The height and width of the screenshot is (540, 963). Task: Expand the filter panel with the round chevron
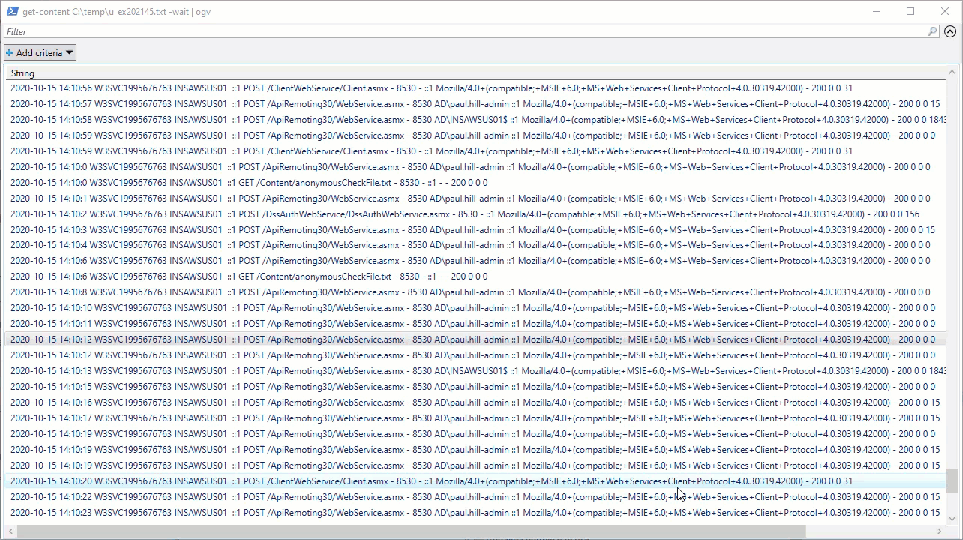[950, 32]
